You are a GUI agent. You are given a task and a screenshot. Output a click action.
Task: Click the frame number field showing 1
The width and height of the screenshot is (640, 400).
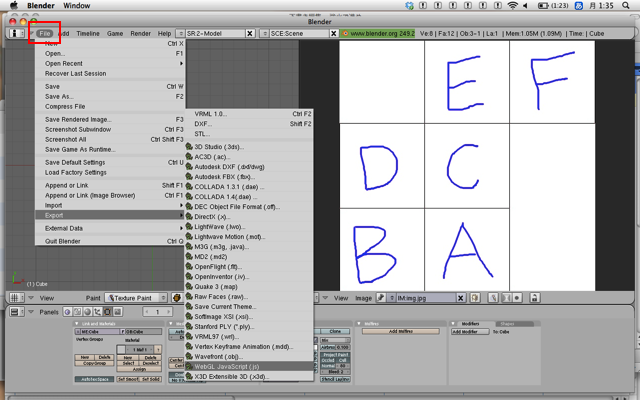(158, 312)
